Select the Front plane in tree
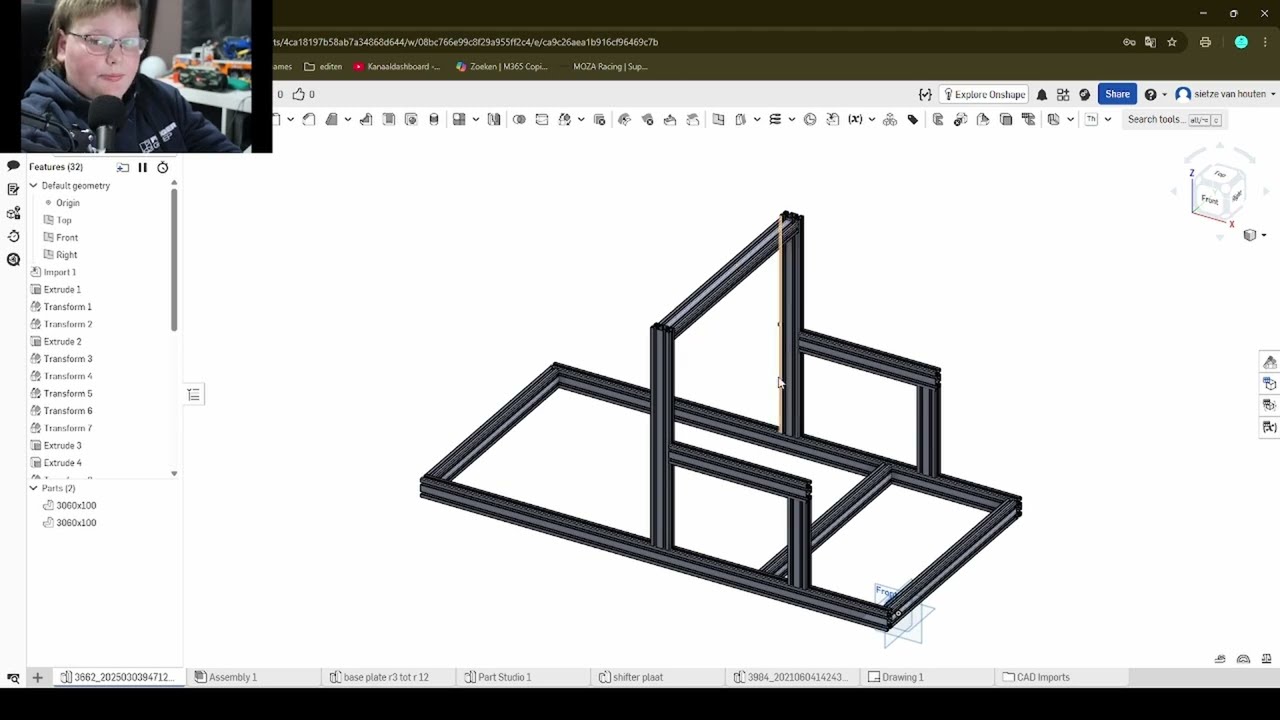The image size is (1280, 720). 67,237
